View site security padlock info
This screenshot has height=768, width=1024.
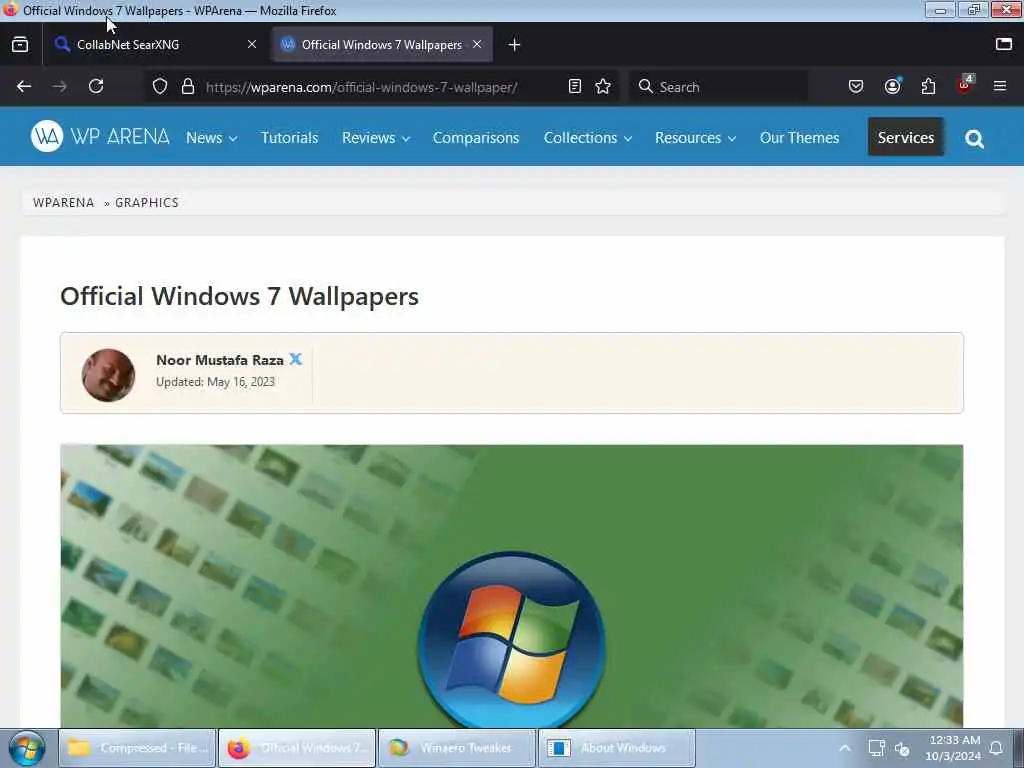pos(188,87)
